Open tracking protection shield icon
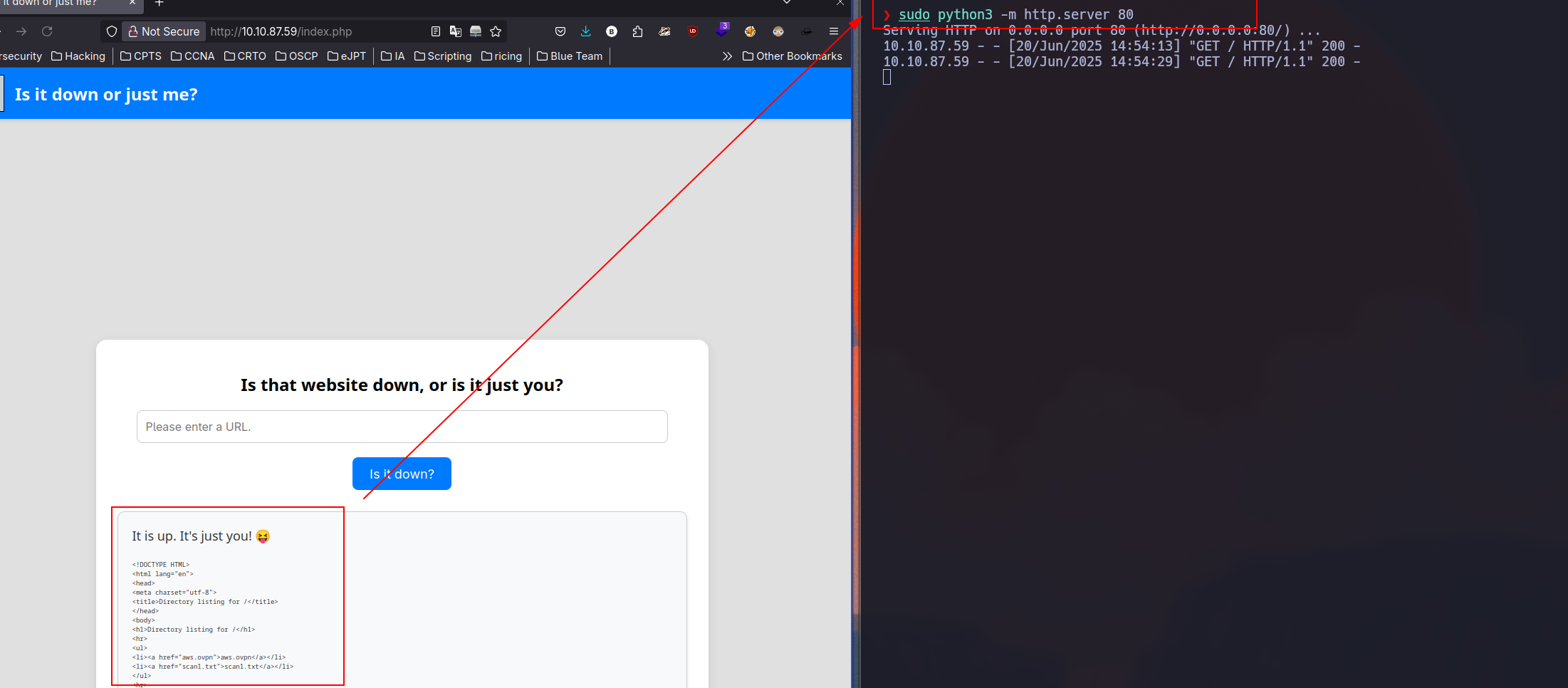 [x=112, y=31]
